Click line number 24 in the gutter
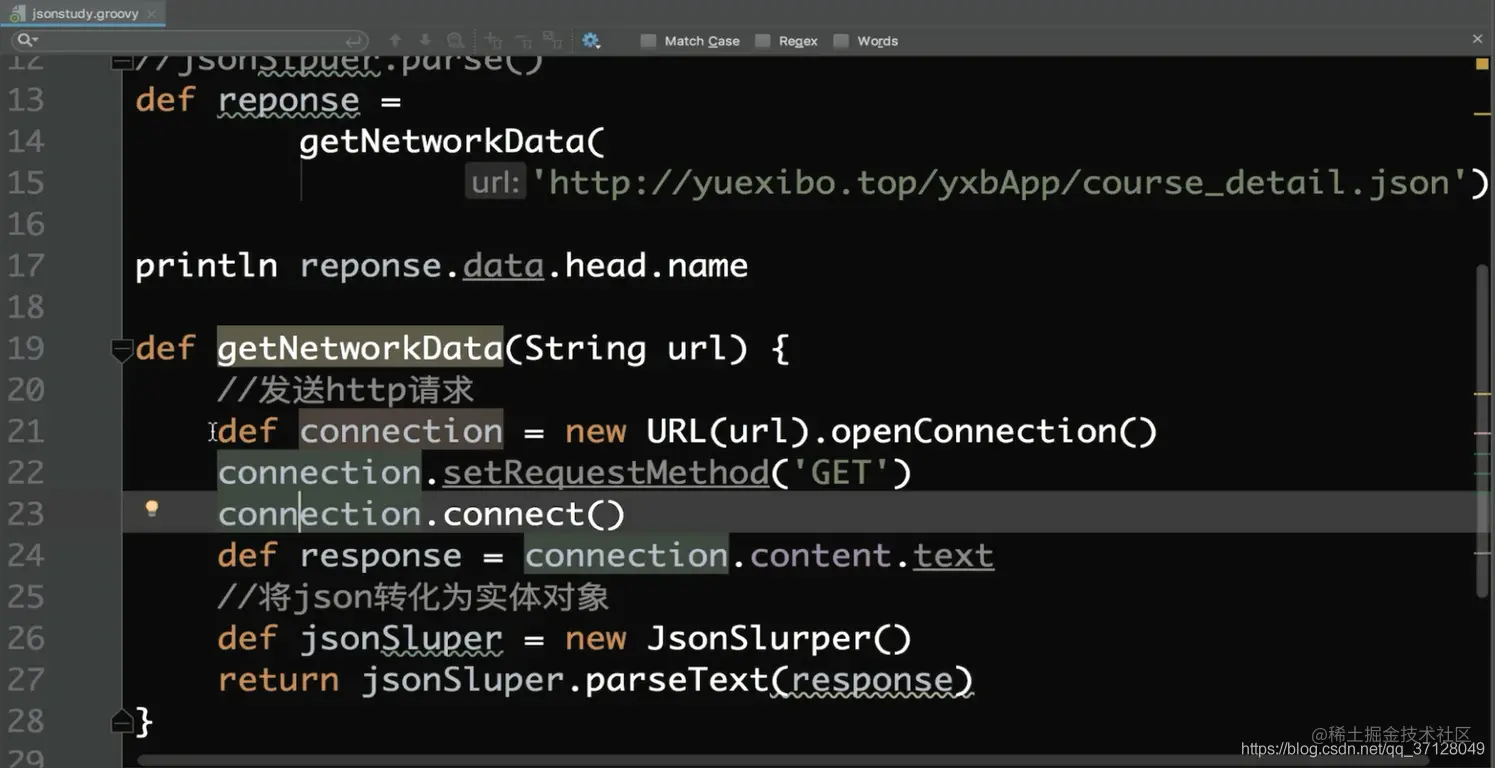Viewport: 1495px width, 768px height. coord(26,555)
